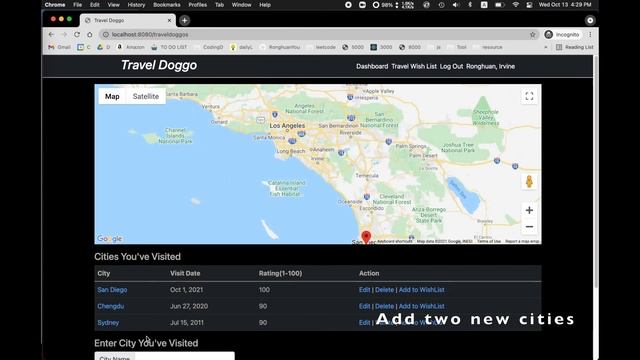640x360 pixels.
Task: Open the Bluetooth menu bar icon
Action: (x=470, y=5)
